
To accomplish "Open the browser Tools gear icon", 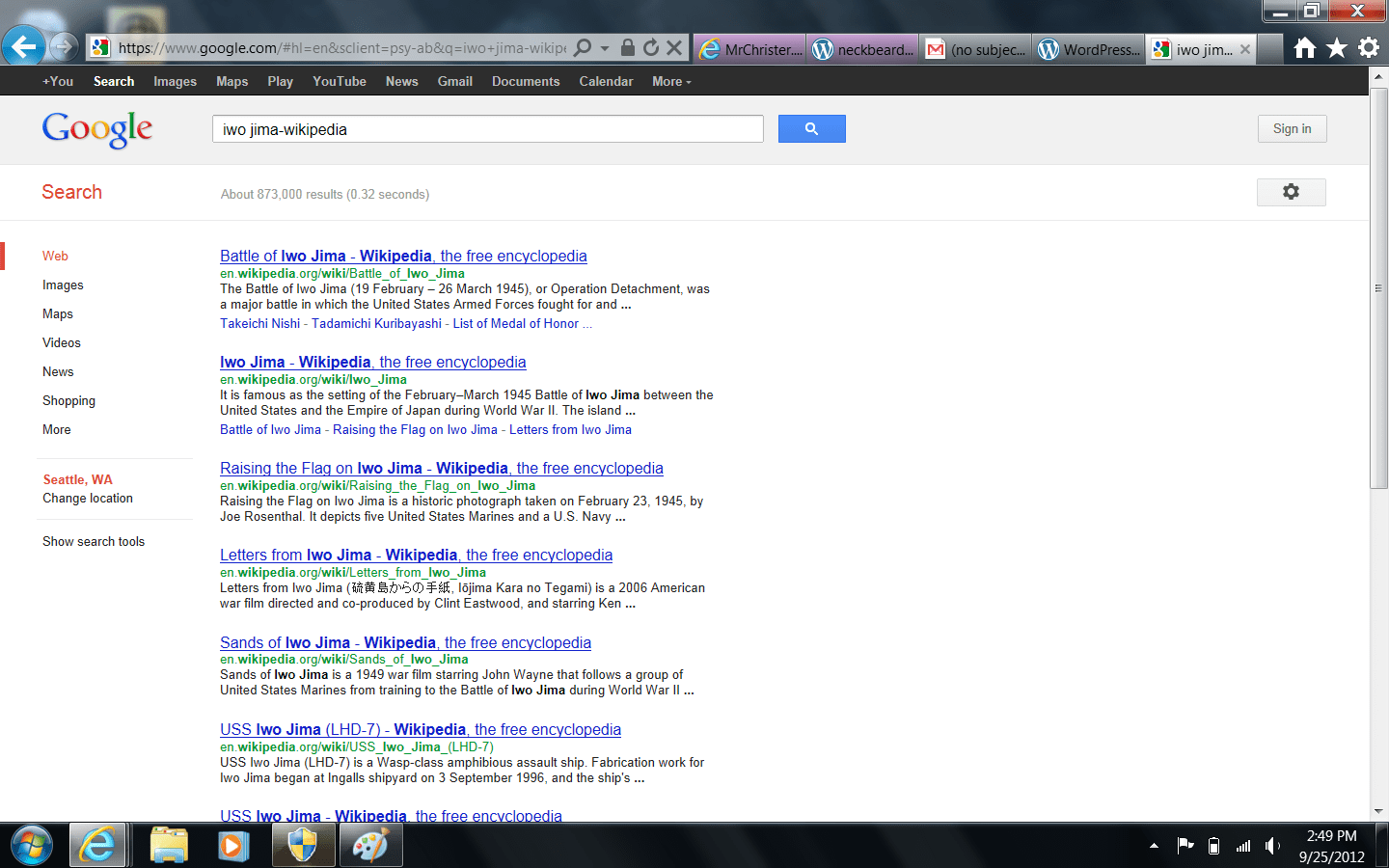I will click(x=1369, y=47).
